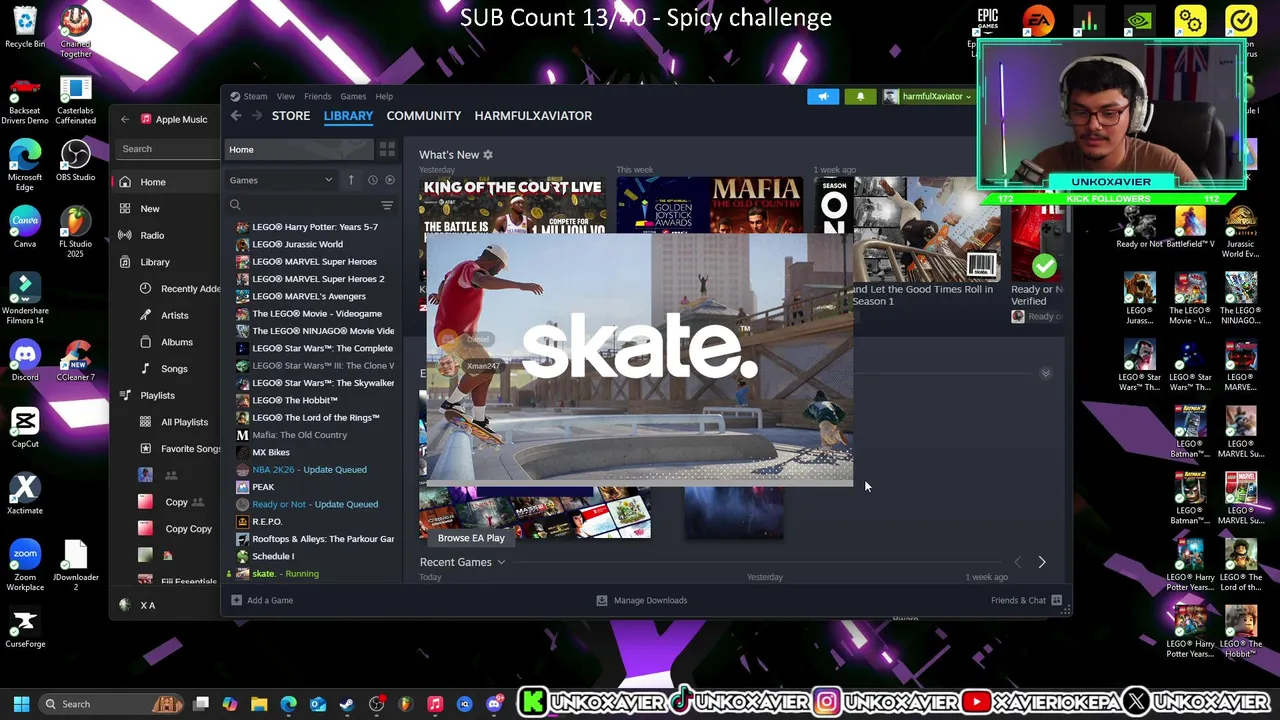Click Browse EA Play button
Image resolution: width=1280 pixels, height=720 pixels.
point(471,538)
